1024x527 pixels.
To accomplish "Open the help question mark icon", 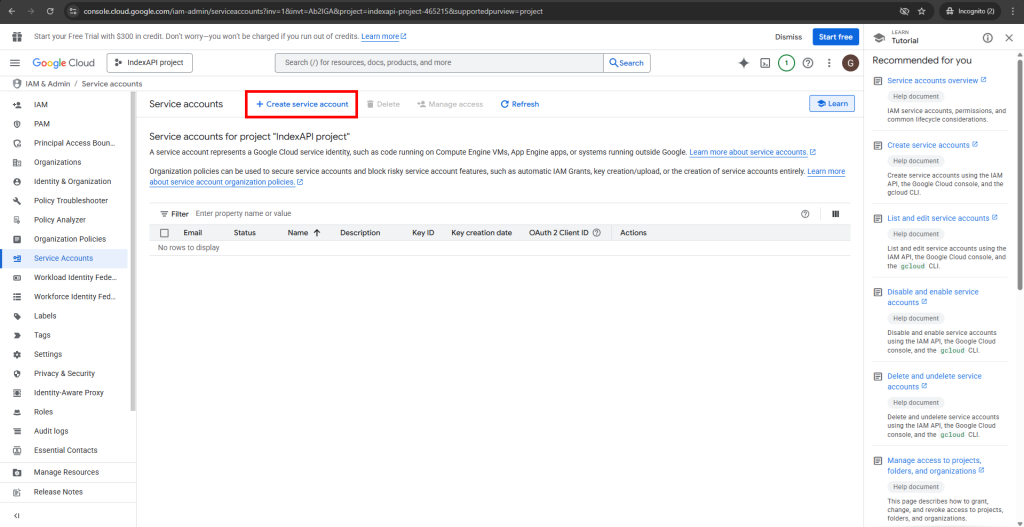I will (808, 63).
